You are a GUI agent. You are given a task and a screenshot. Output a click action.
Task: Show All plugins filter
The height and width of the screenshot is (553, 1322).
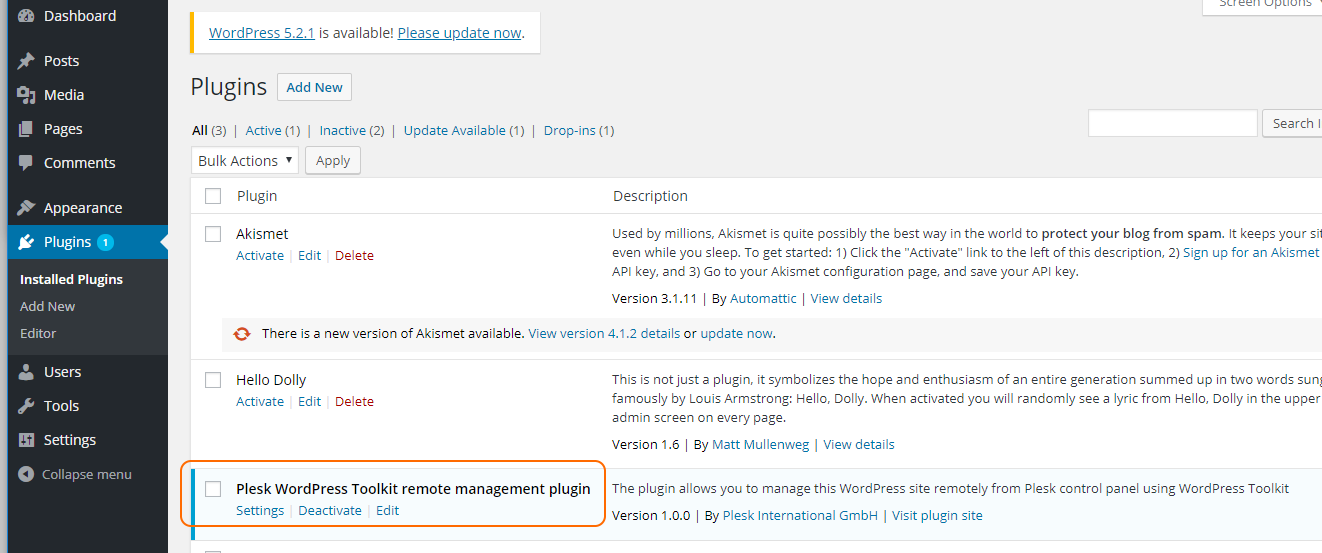tap(200, 130)
